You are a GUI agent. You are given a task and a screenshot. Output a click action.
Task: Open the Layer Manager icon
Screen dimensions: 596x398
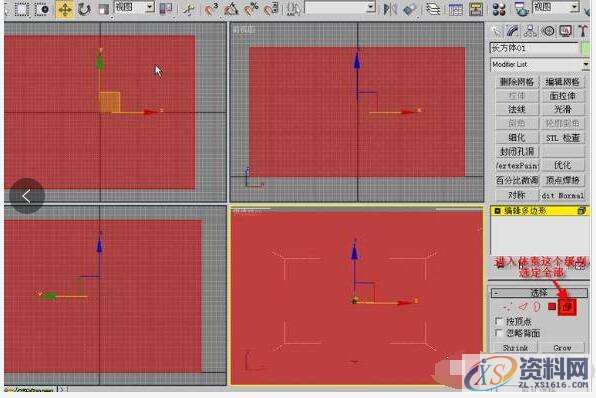[433, 9]
